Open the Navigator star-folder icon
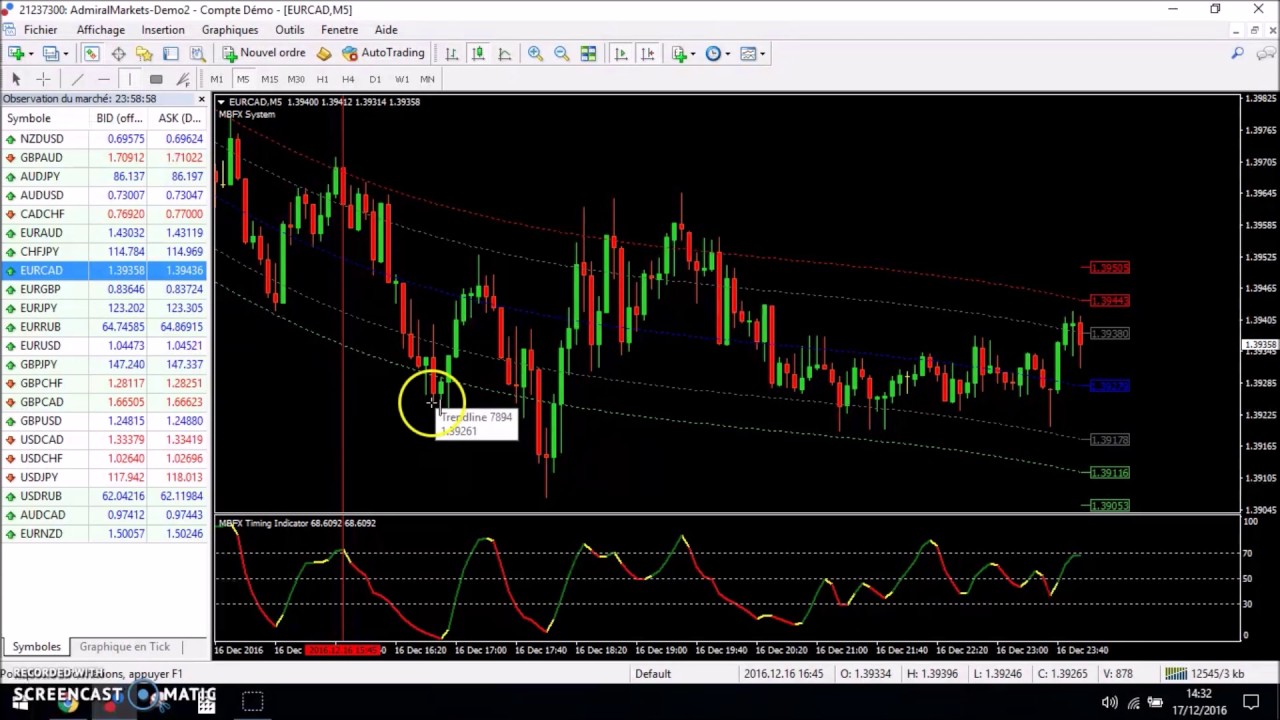The image size is (1280, 720). pos(144,53)
